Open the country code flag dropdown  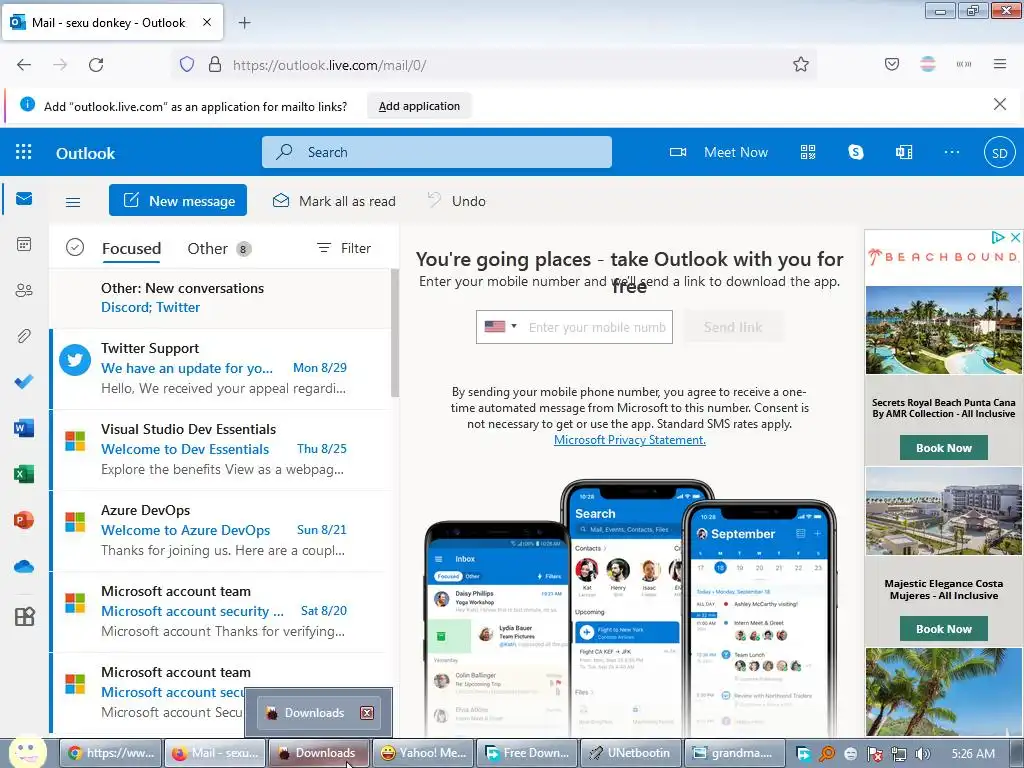coord(501,327)
